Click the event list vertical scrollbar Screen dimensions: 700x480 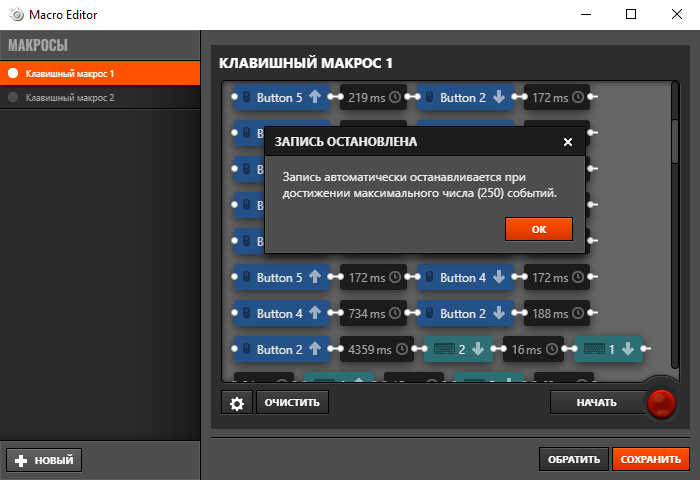(675, 142)
